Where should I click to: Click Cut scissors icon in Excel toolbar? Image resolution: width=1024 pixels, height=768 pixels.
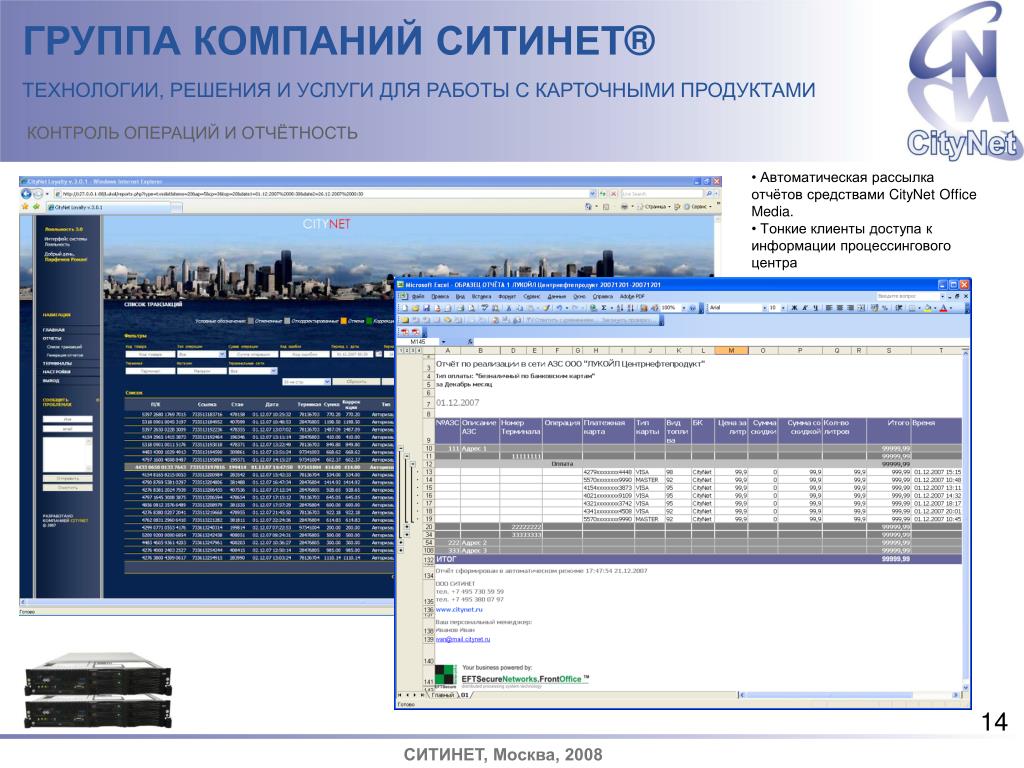point(509,308)
